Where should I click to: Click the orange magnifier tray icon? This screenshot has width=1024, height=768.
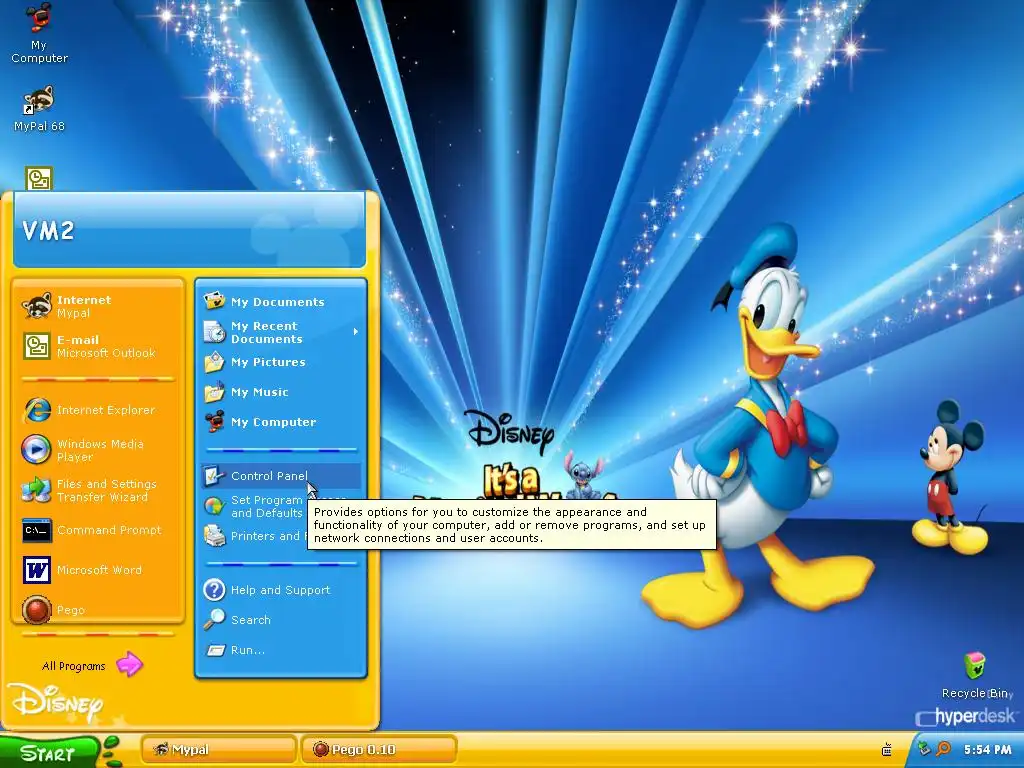(x=944, y=748)
